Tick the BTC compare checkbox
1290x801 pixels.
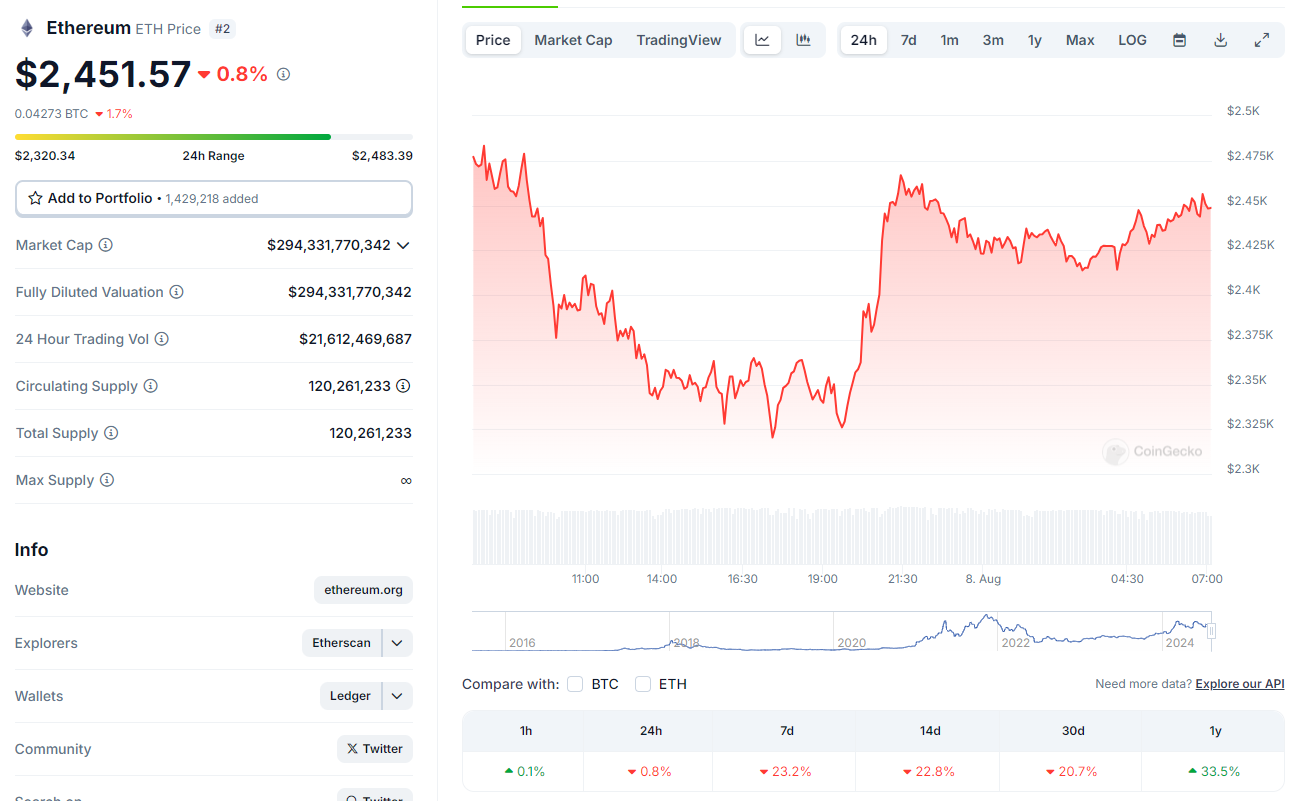(575, 684)
